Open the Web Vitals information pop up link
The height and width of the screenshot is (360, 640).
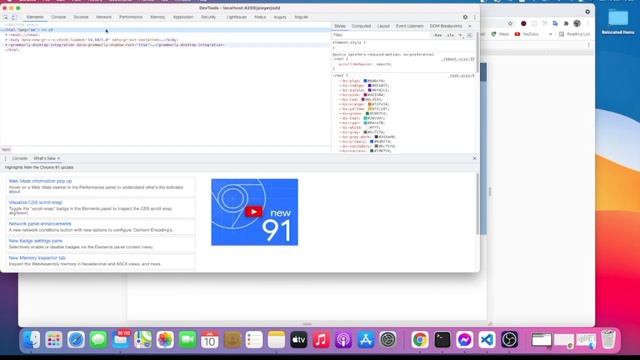(40, 181)
